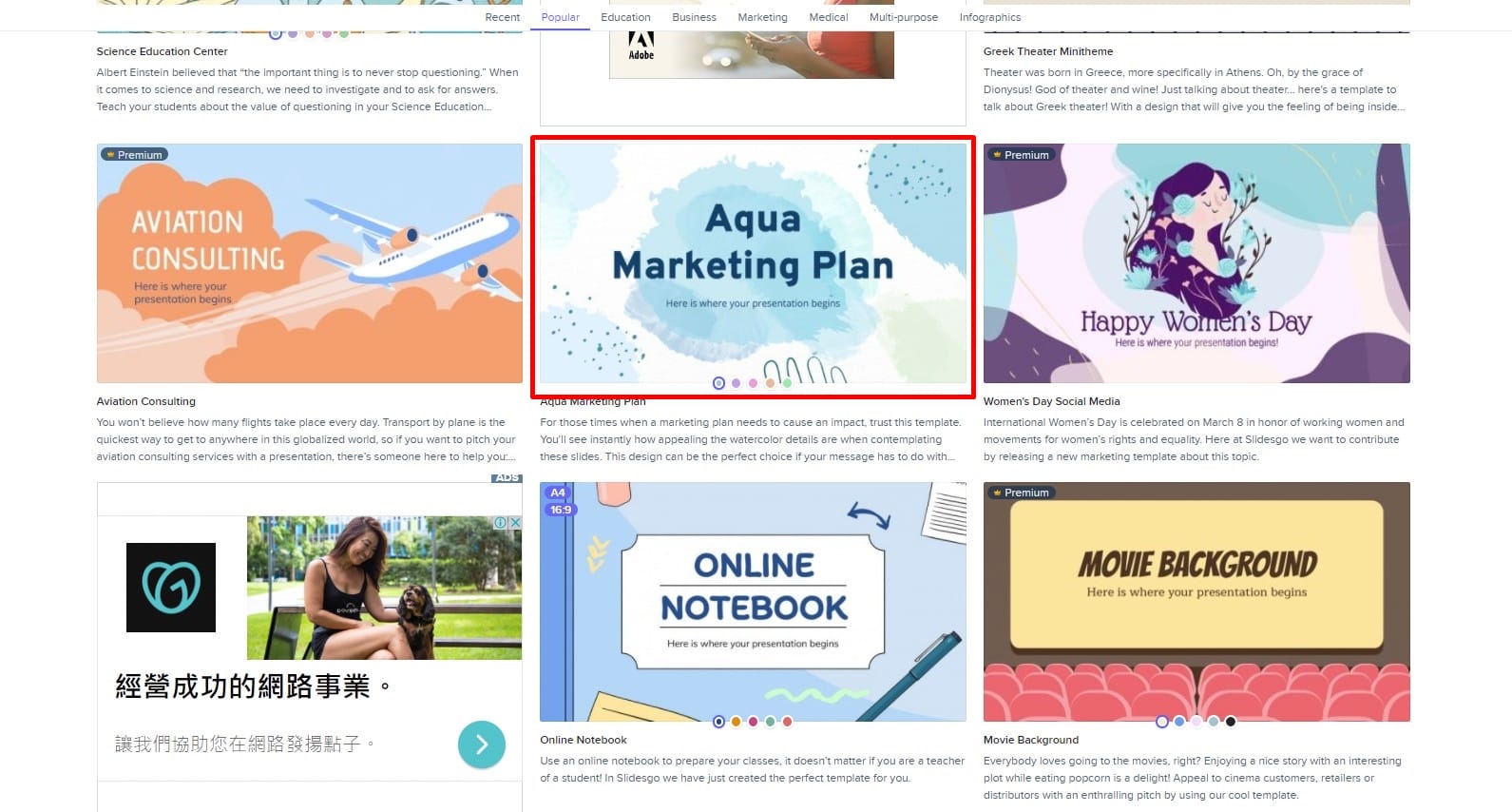
Task: Click the 16:9 badge on Online Notebook
Action: point(561,510)
